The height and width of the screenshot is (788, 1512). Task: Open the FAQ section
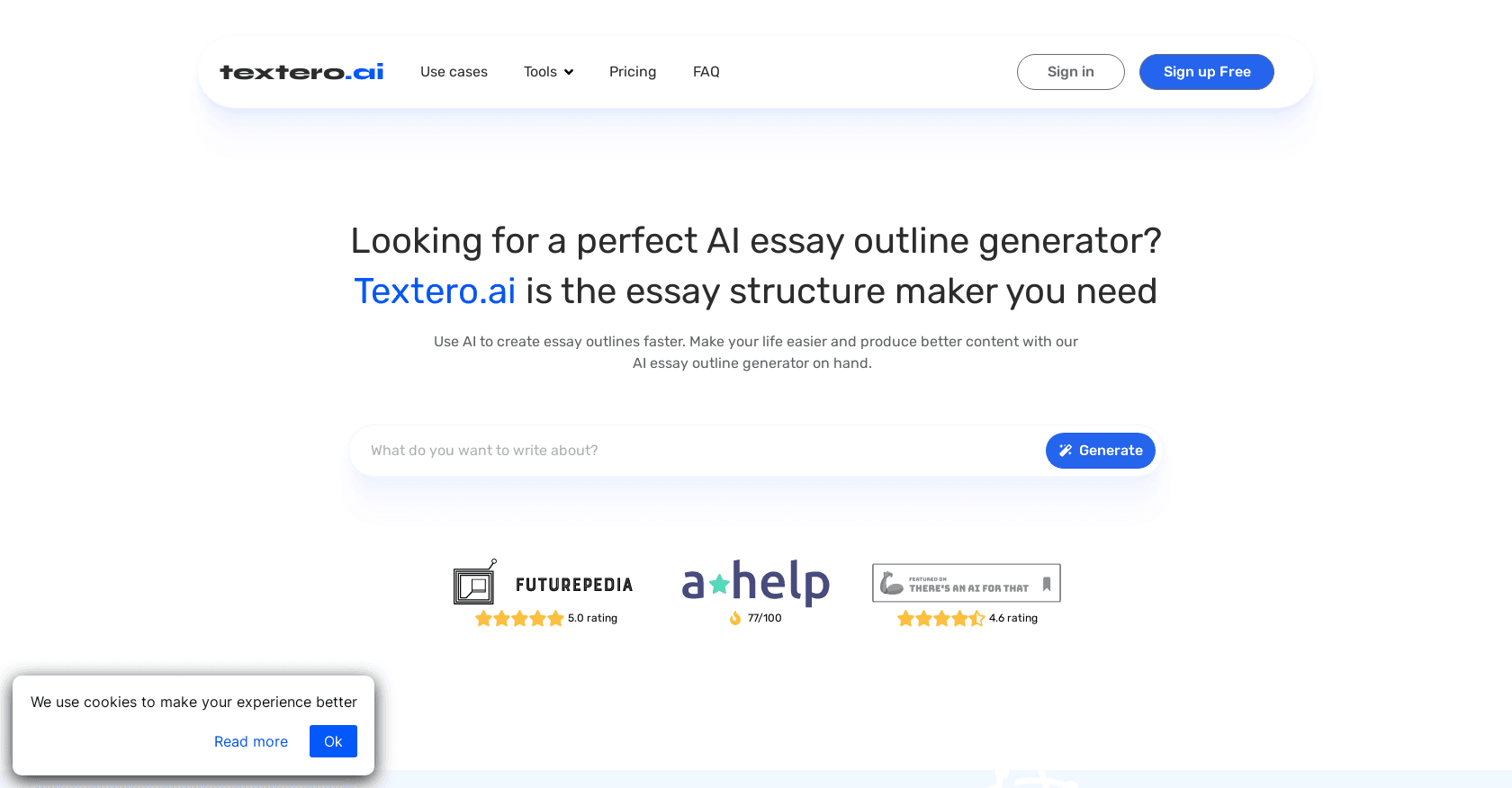click(x=706, y=72)
